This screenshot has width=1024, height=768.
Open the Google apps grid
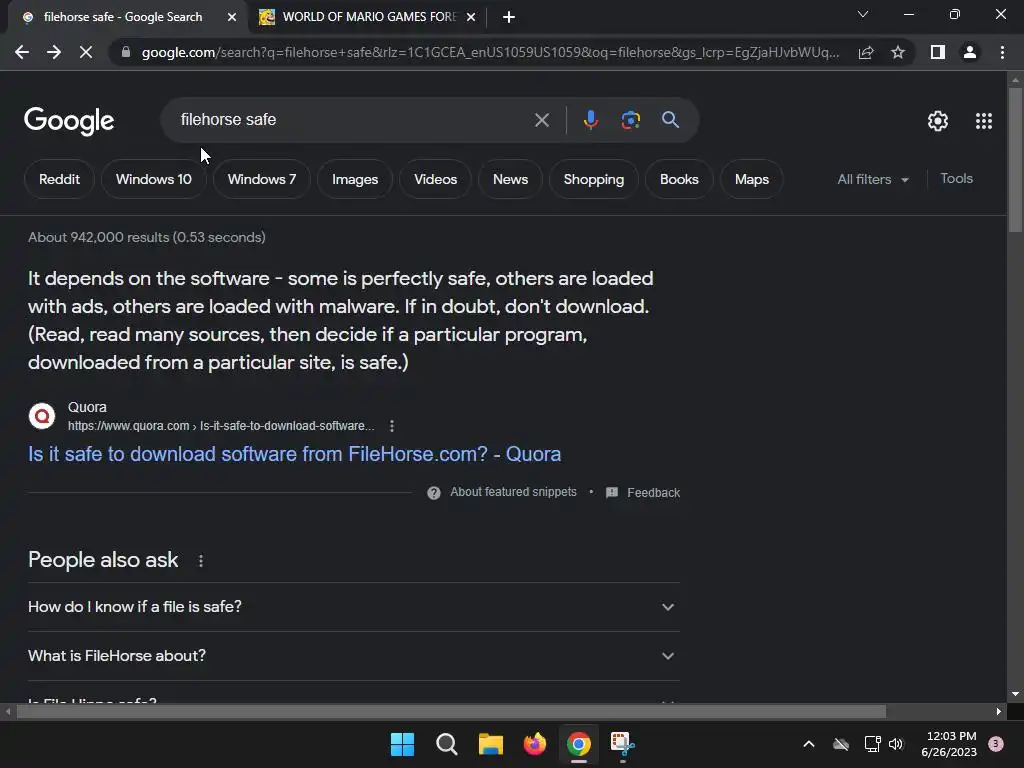click(984, 121)
